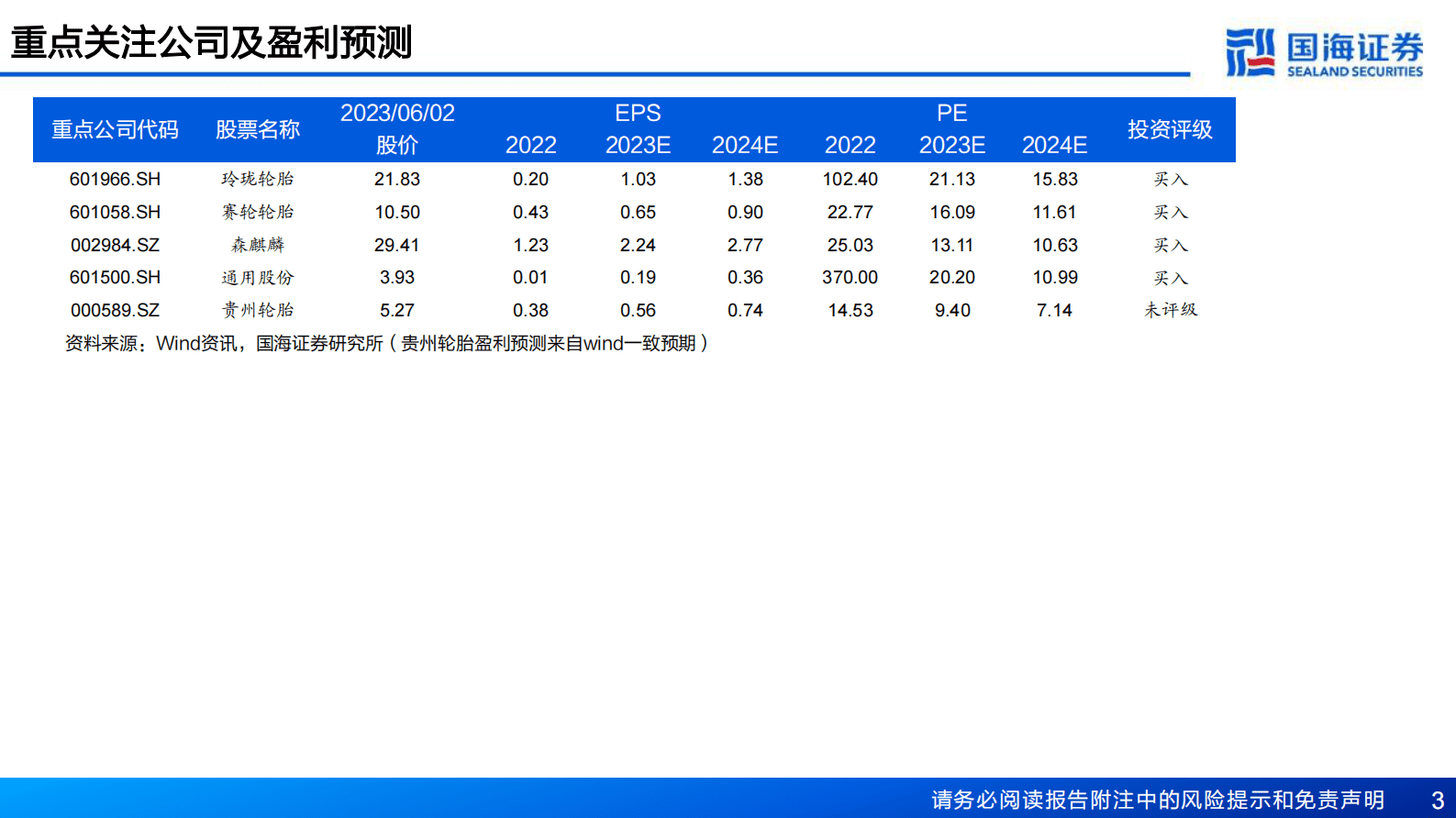Click the page number 3
This screenshot has height=818, width=1456.
[x=1438, y=801]
